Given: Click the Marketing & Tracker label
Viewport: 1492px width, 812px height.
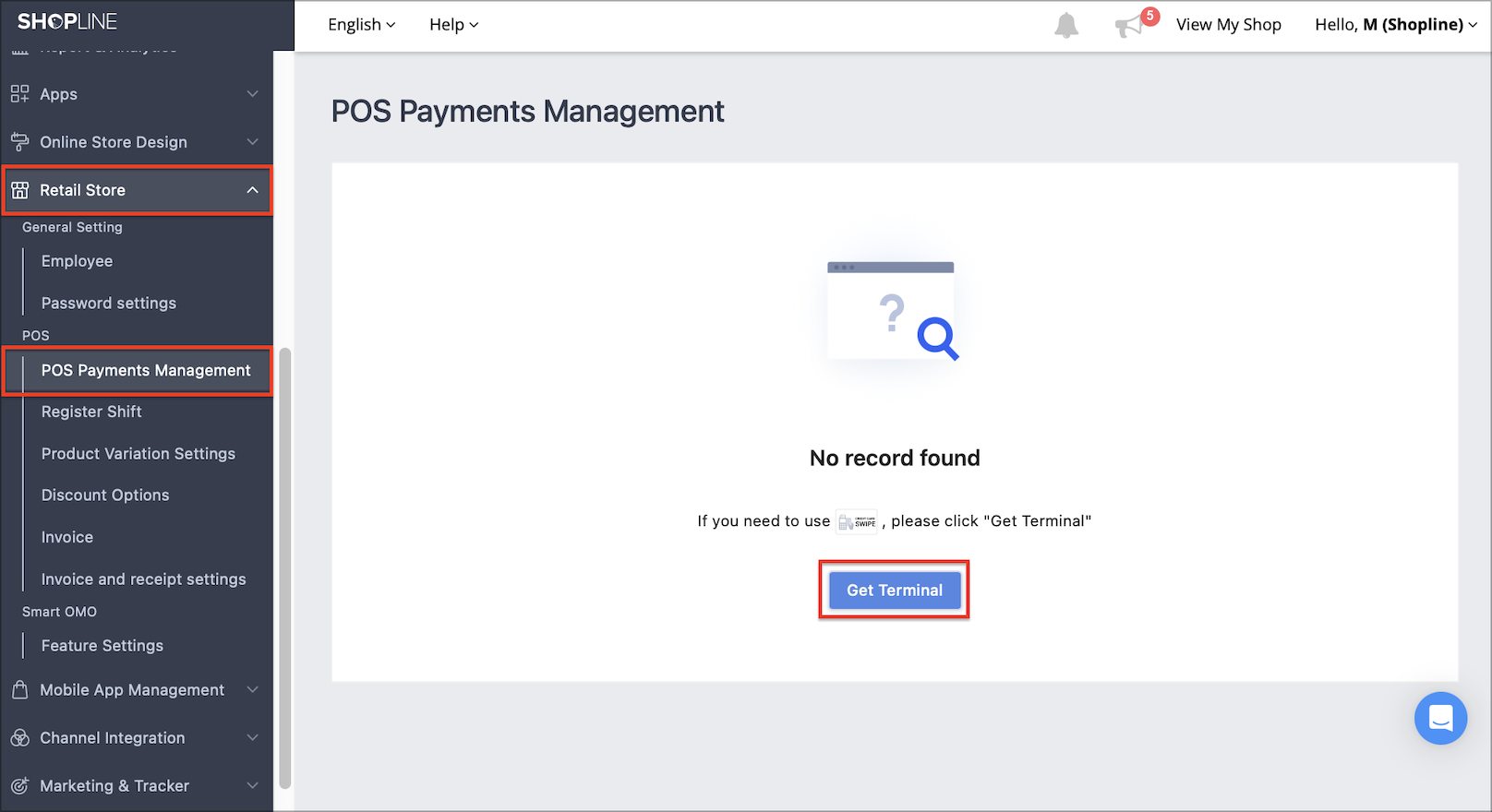Looking at the screenshot, I should (x=114, y=786).
